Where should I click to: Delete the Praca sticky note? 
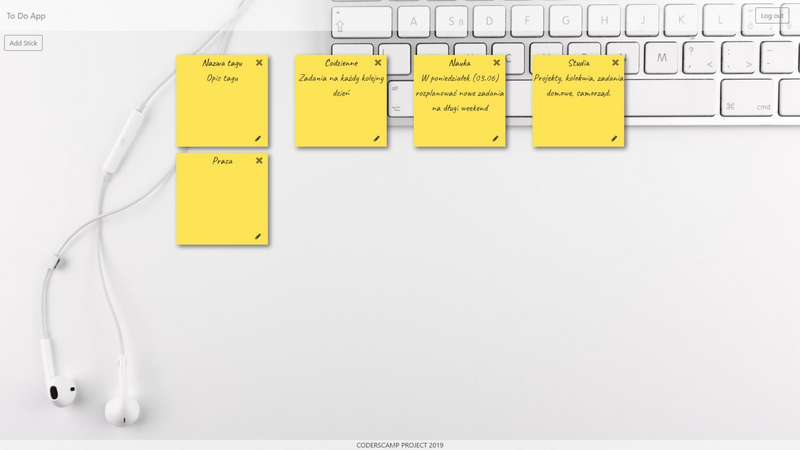click(259, 161)
